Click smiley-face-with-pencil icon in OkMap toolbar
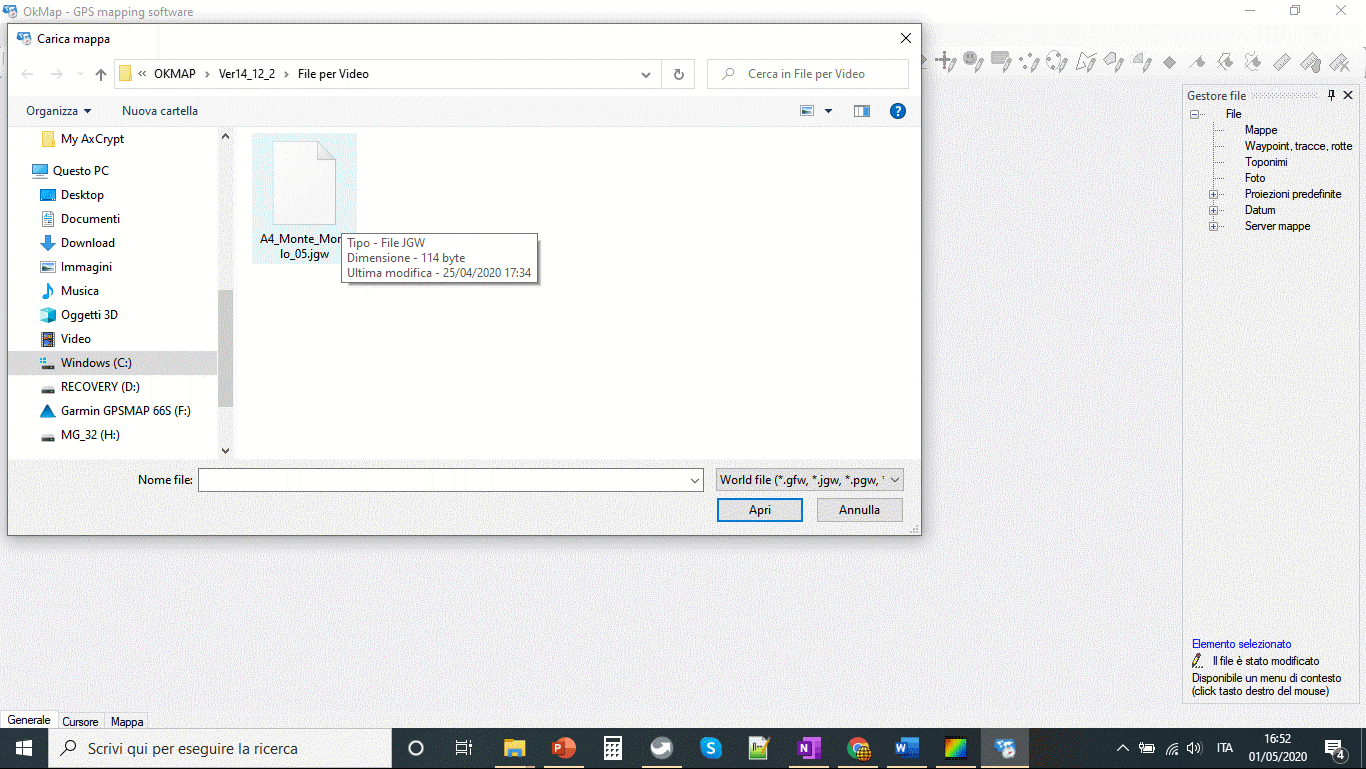Image resolution: width=1366 pixels, height=769 pixels. pyautogui.click(x=973, y=61)
